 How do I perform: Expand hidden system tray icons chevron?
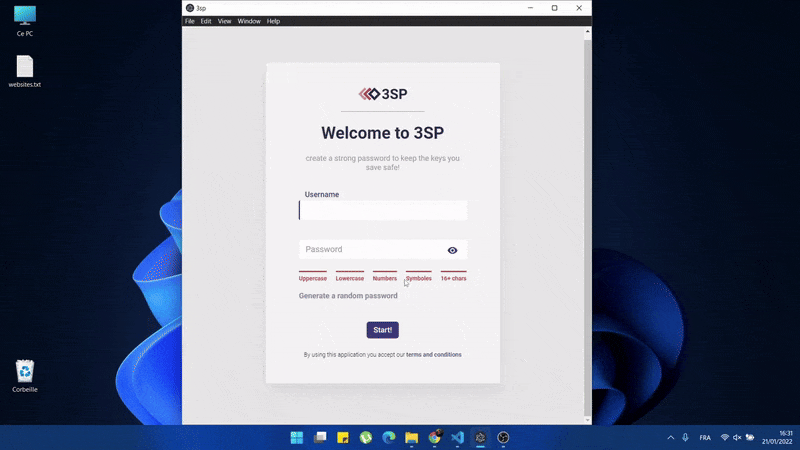[x=670, y=438]
